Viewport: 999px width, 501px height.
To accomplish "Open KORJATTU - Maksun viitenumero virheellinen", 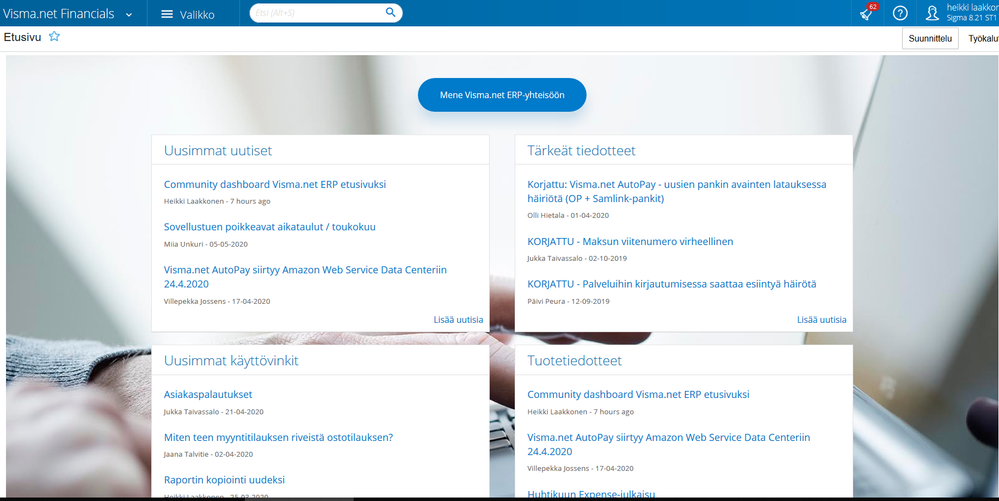I will 630,242.
